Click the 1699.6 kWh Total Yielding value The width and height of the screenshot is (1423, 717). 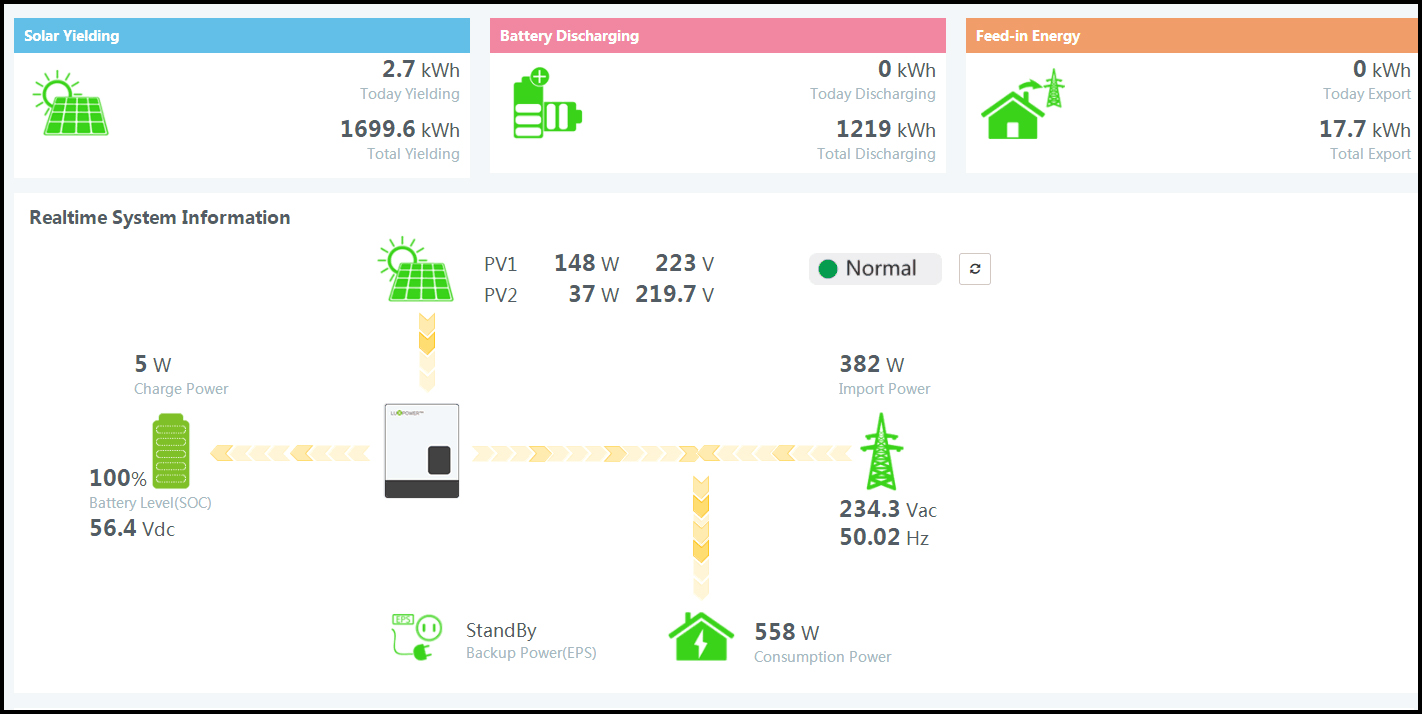400,130
